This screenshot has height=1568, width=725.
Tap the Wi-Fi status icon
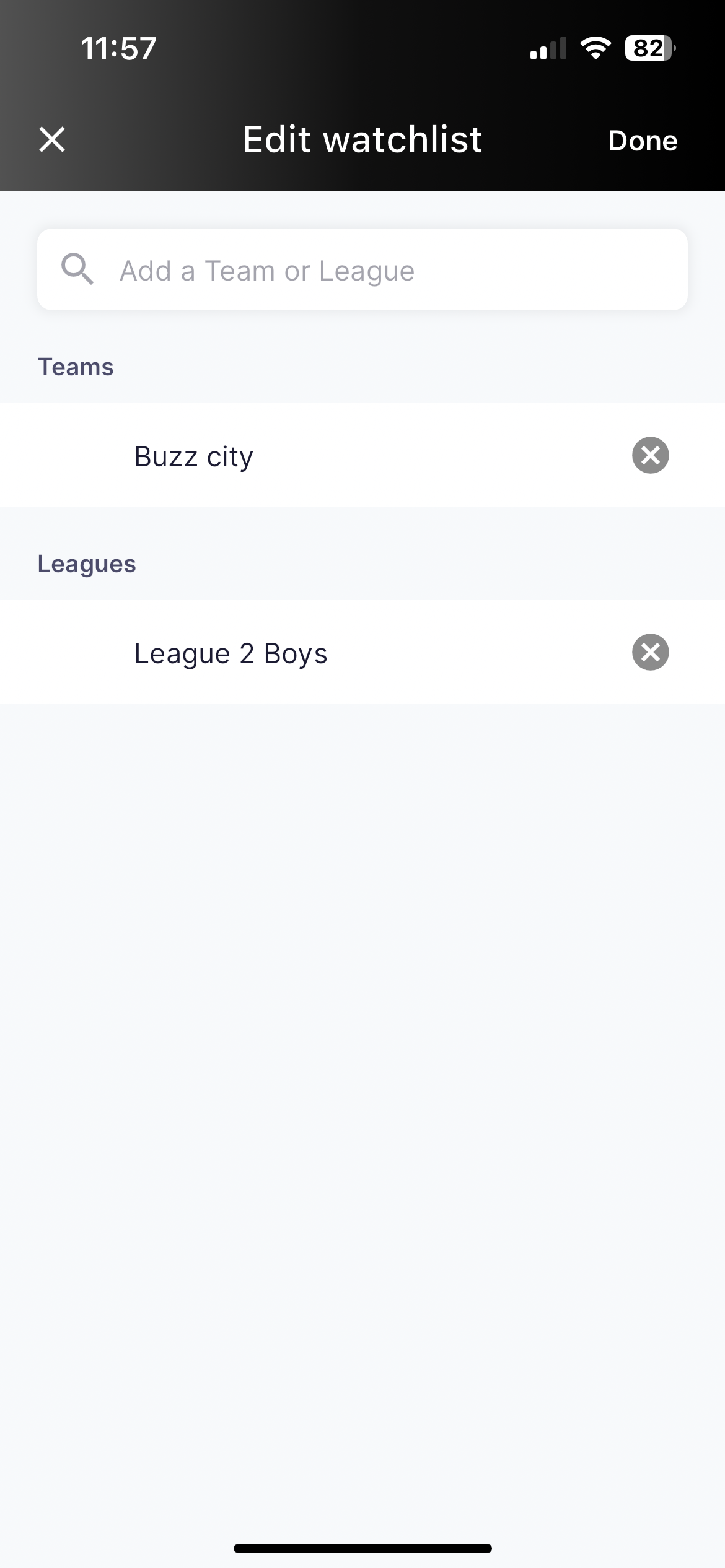coord(595,48)
